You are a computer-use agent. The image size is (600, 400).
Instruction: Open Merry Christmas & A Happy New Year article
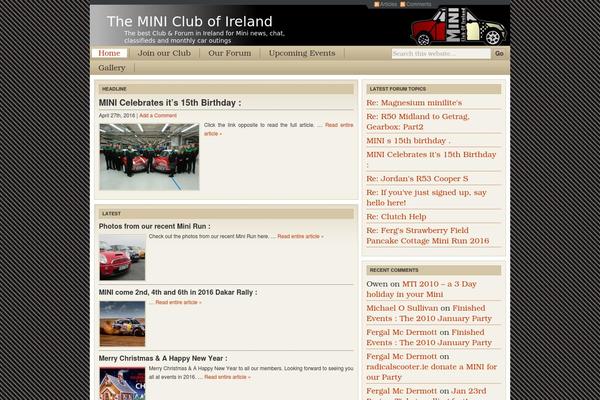pos(163,359)
